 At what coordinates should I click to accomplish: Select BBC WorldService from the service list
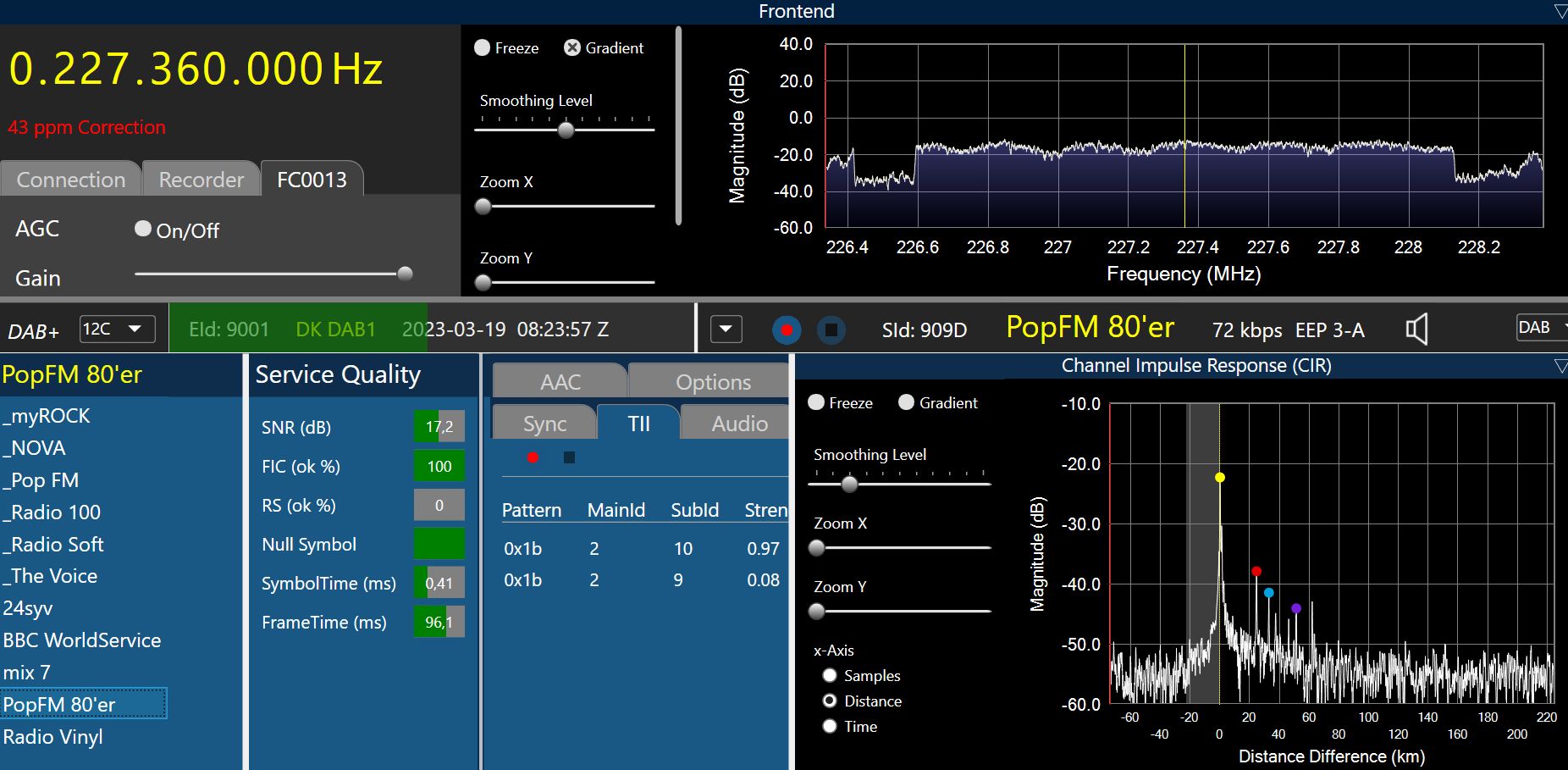pyautogui.click(x=82, y=640)
